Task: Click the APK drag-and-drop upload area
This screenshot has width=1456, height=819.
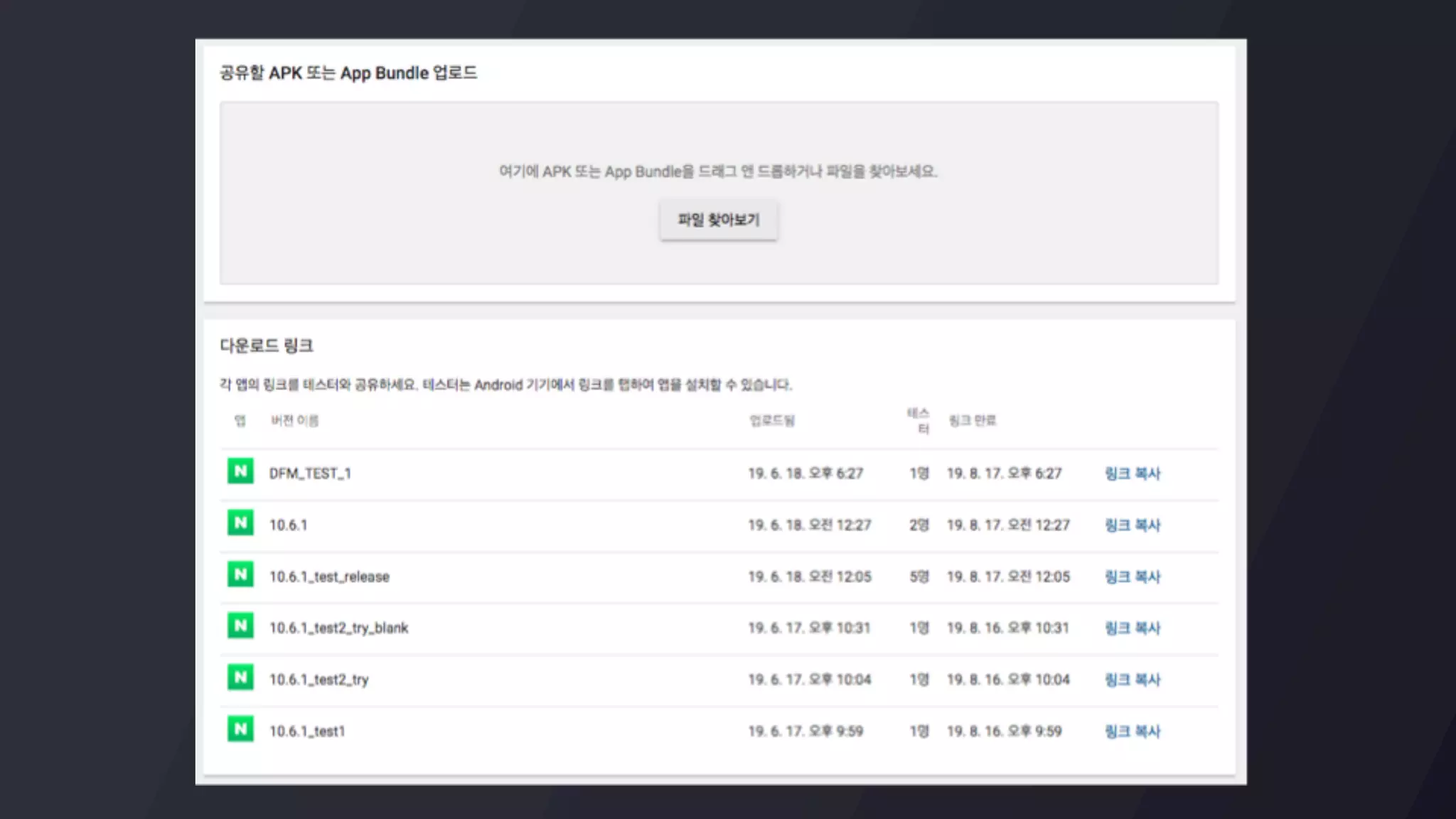Action: coord(718,142)
